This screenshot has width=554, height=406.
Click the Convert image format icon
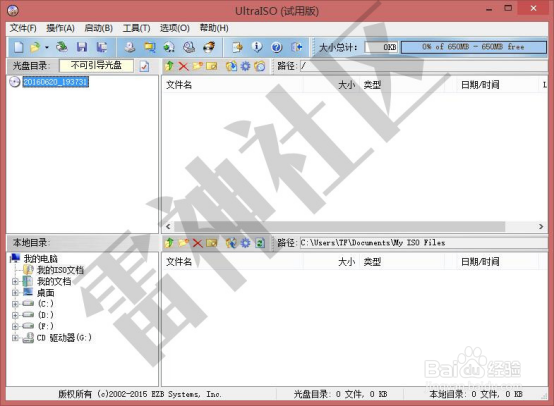click(x=149, y=47)
